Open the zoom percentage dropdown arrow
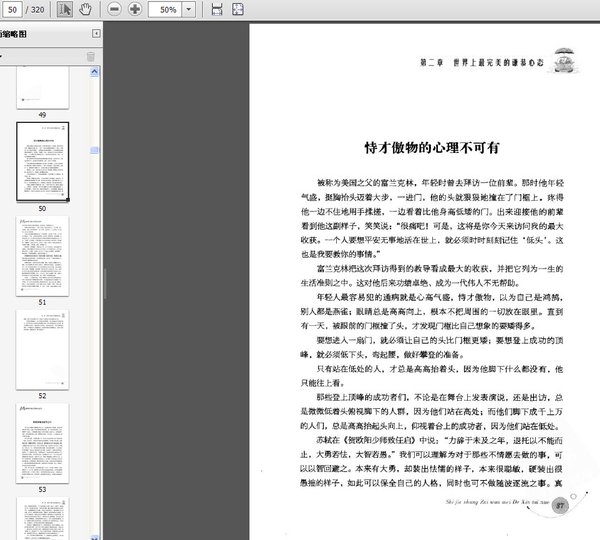The width and height of the screenshot is (600, 540). pos(189,9)
